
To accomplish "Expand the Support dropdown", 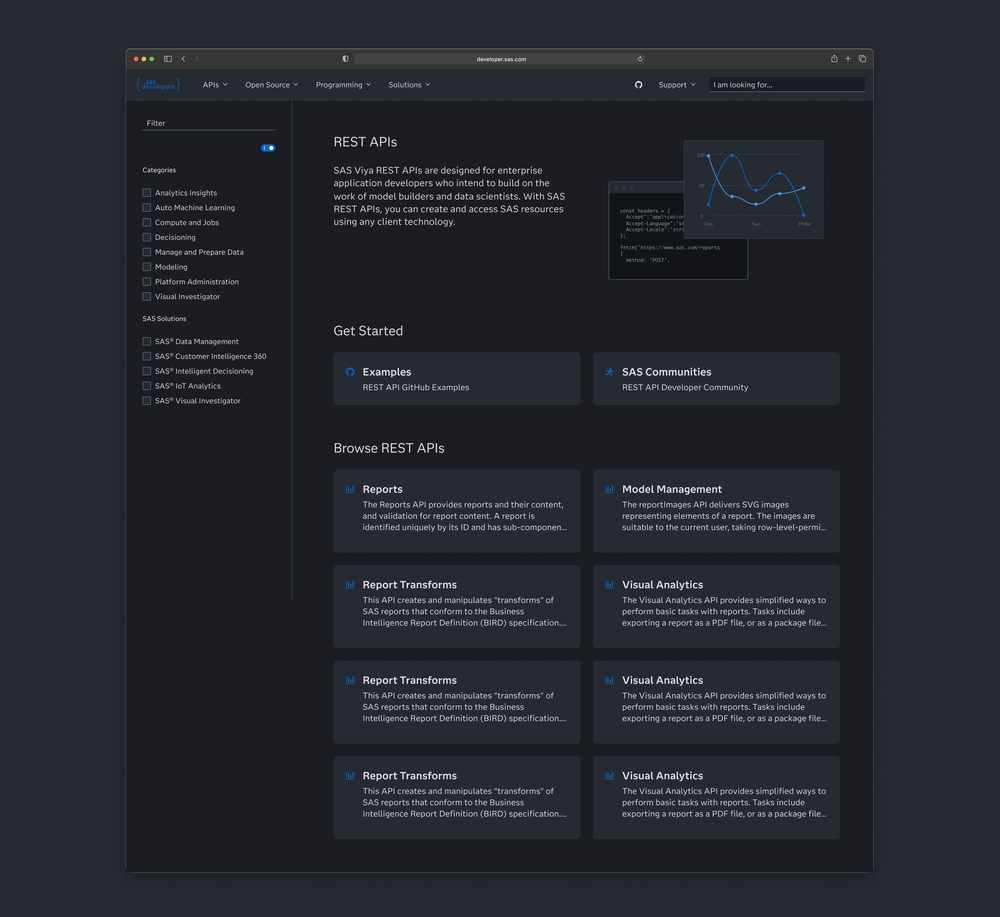I will [677, 85].
